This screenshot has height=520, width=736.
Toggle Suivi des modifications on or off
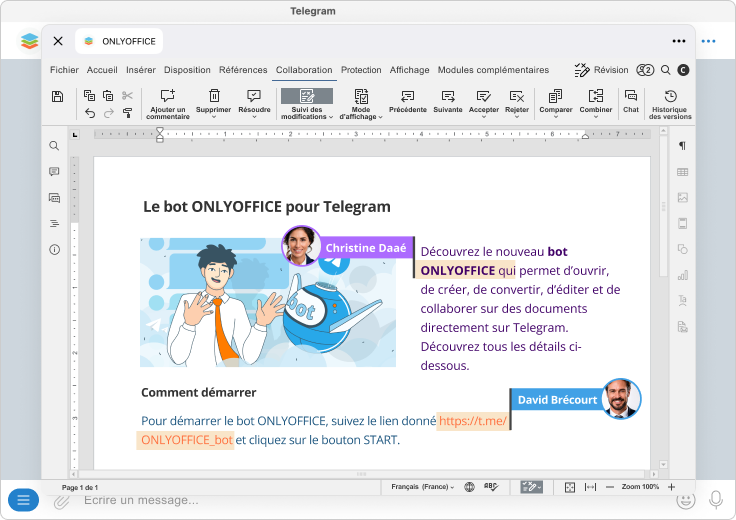coord(307,97)
